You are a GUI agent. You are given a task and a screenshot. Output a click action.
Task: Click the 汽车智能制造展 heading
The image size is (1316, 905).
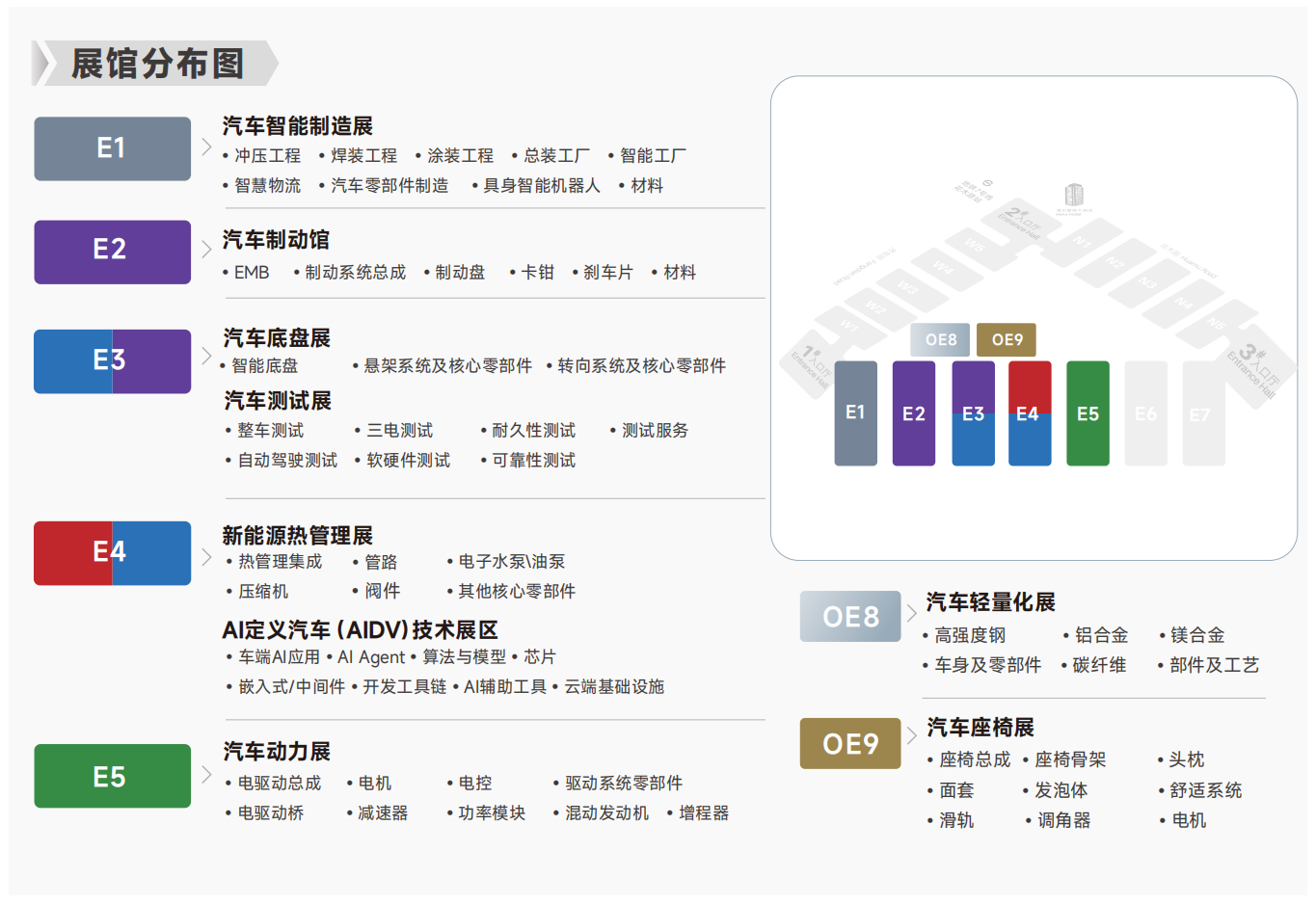pyautogui.click(x=298, y=126)
